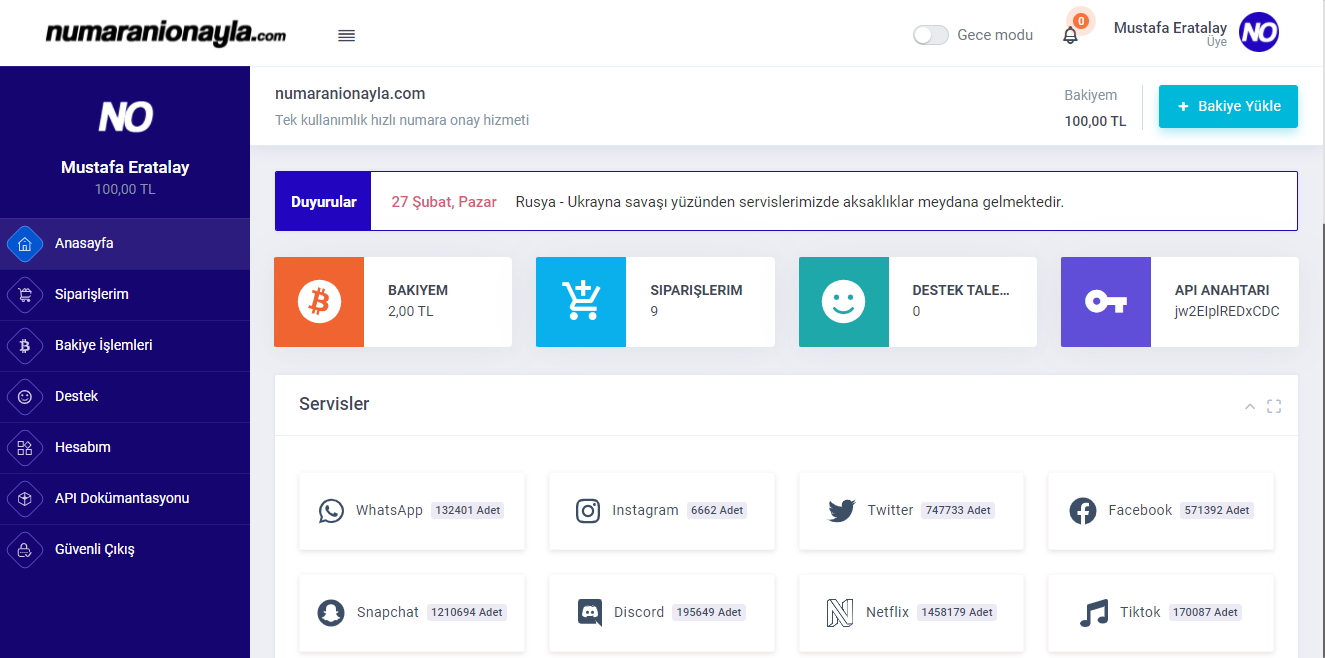Screen dimensions: 1325x658
Task: Expand Servisler panel to fullscreen
Action: pyautogui.click(x=1274, y=406)
